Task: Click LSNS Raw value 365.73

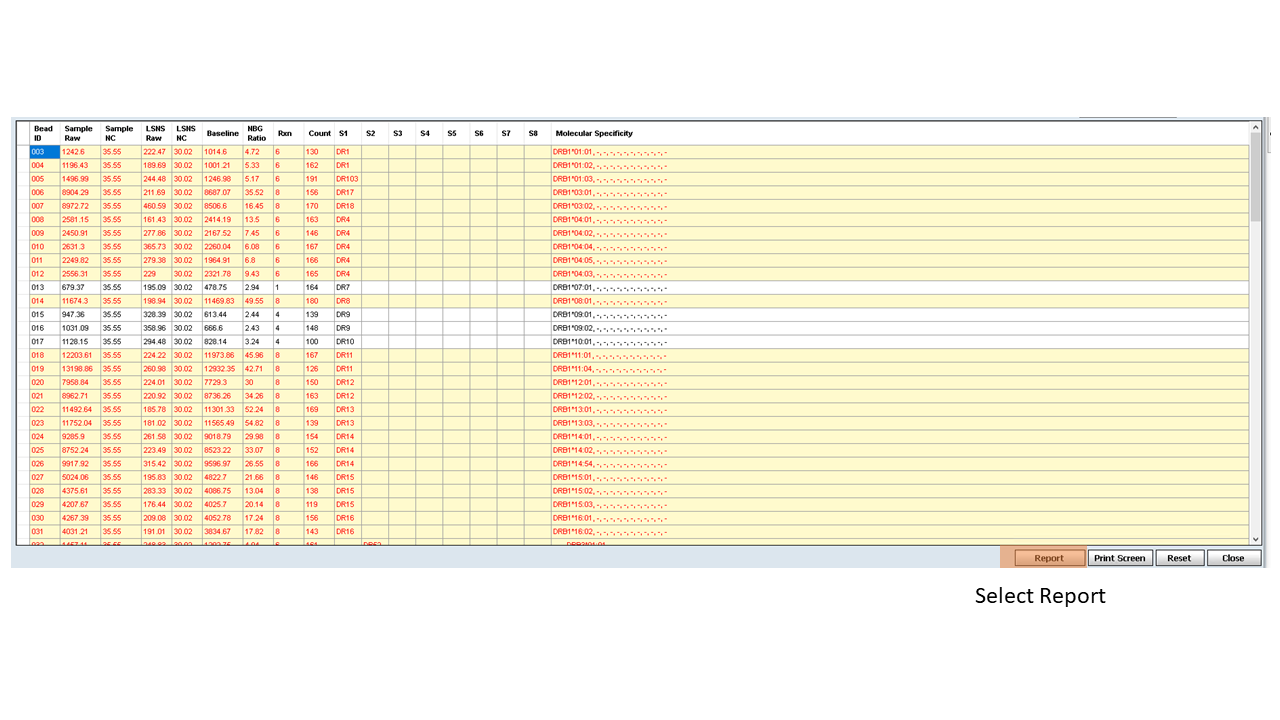Action: pos(156,246)
